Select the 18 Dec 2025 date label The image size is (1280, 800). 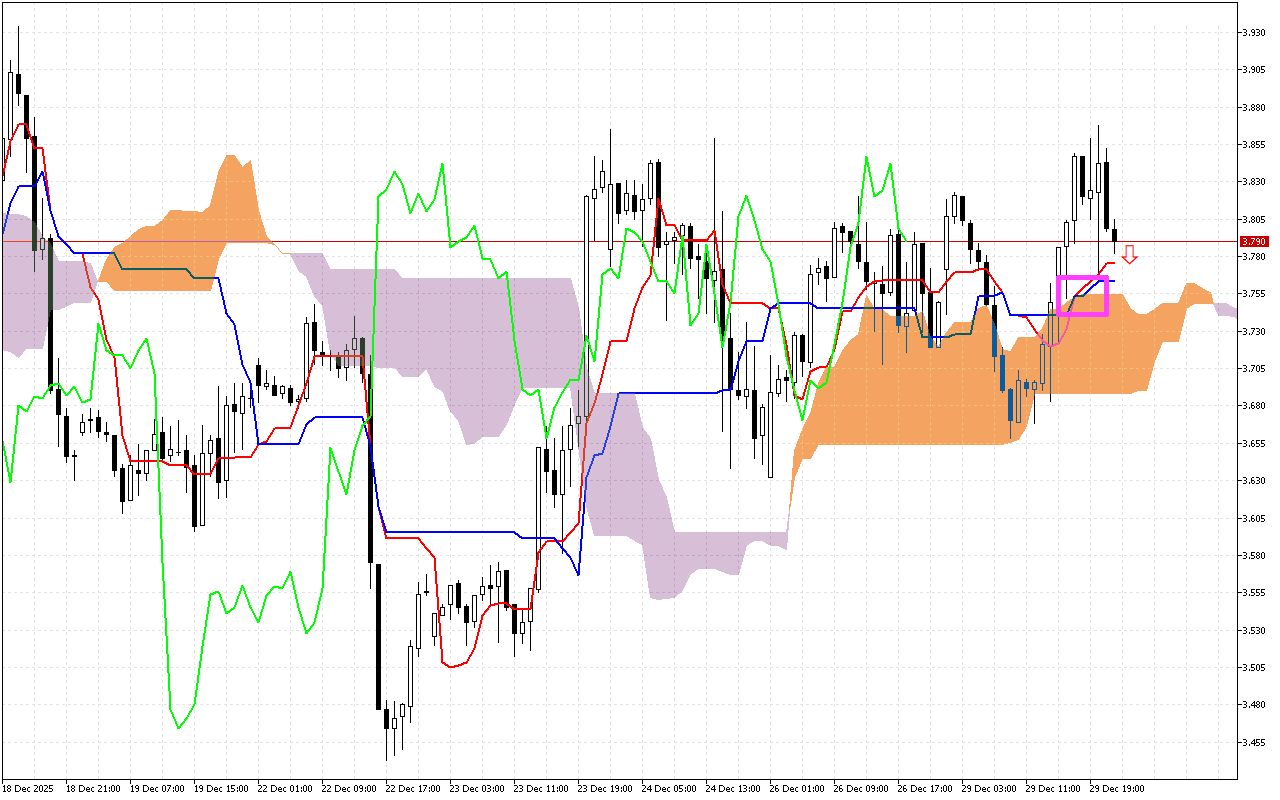[x=28, y=789]
